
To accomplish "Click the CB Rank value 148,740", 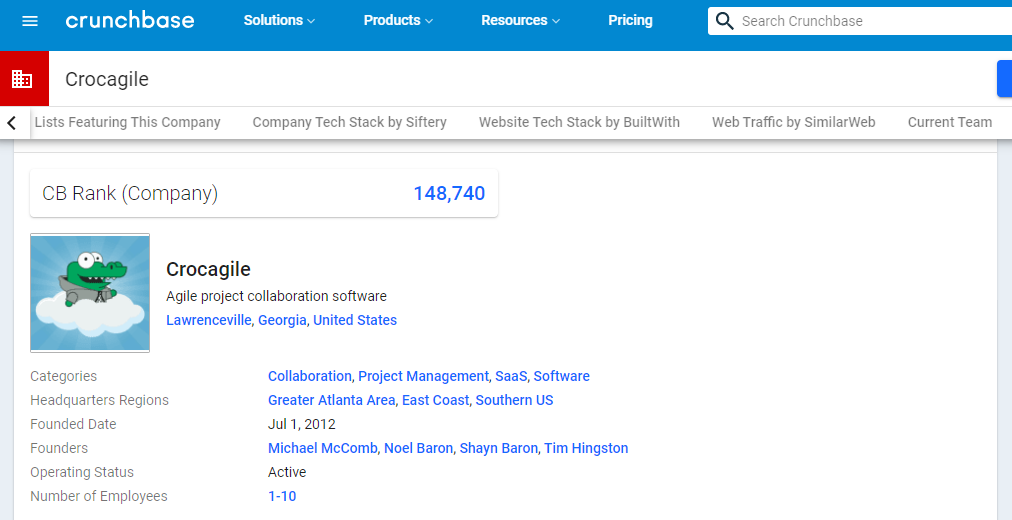I will (449, 194).
